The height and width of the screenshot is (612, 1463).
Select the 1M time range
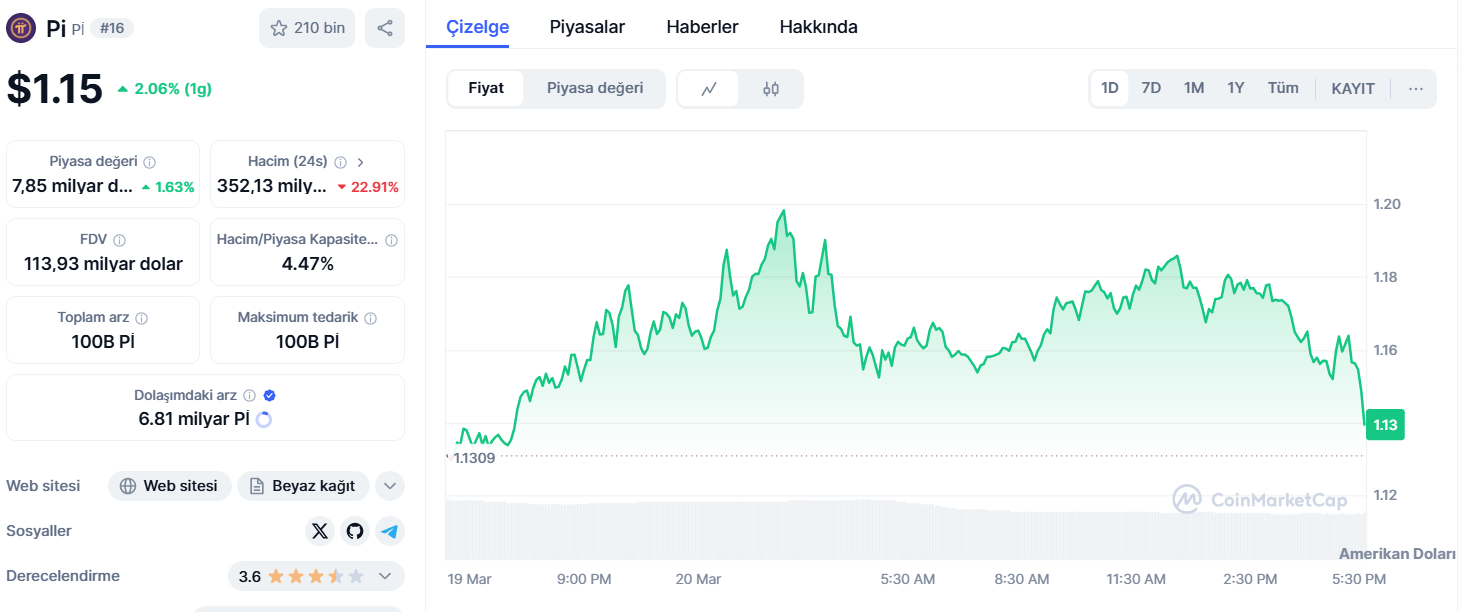tap(1194, 88)
